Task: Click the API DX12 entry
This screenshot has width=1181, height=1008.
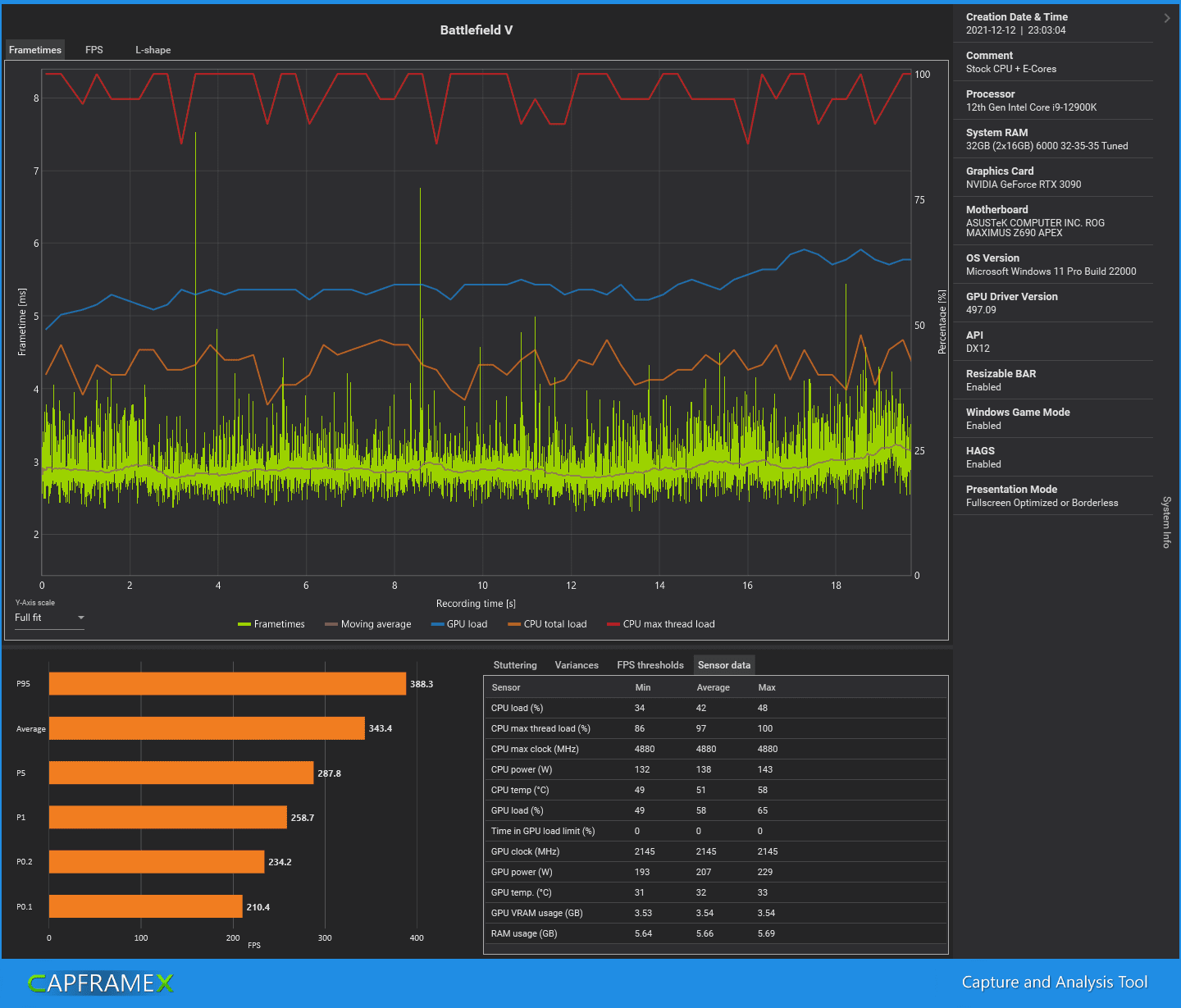Action: click(1054, 342)
